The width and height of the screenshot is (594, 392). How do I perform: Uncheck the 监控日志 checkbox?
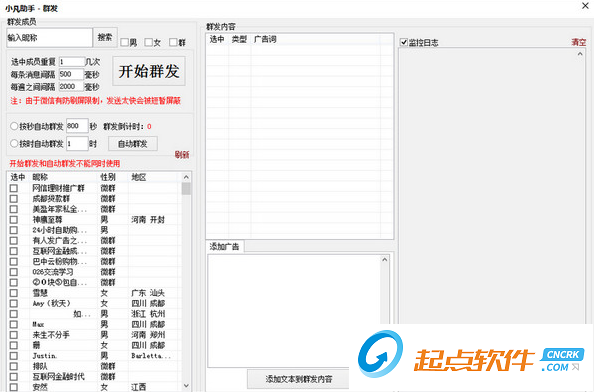click(x=404, y=42)
